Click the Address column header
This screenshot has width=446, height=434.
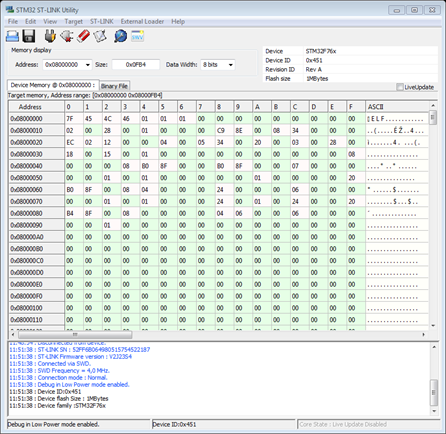36,107
